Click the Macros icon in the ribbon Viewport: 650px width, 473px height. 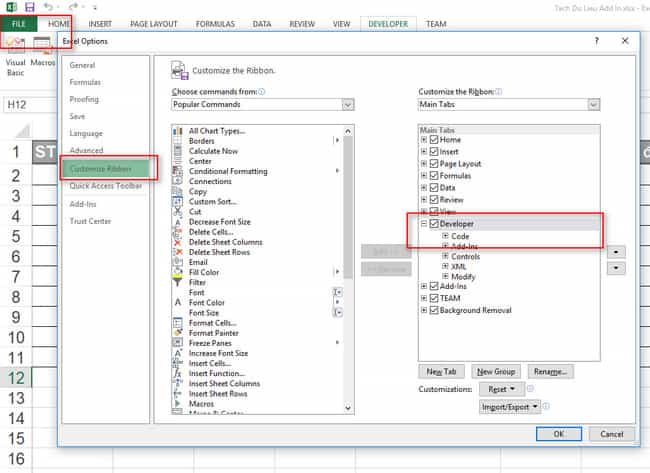click(x=42, y=45)
